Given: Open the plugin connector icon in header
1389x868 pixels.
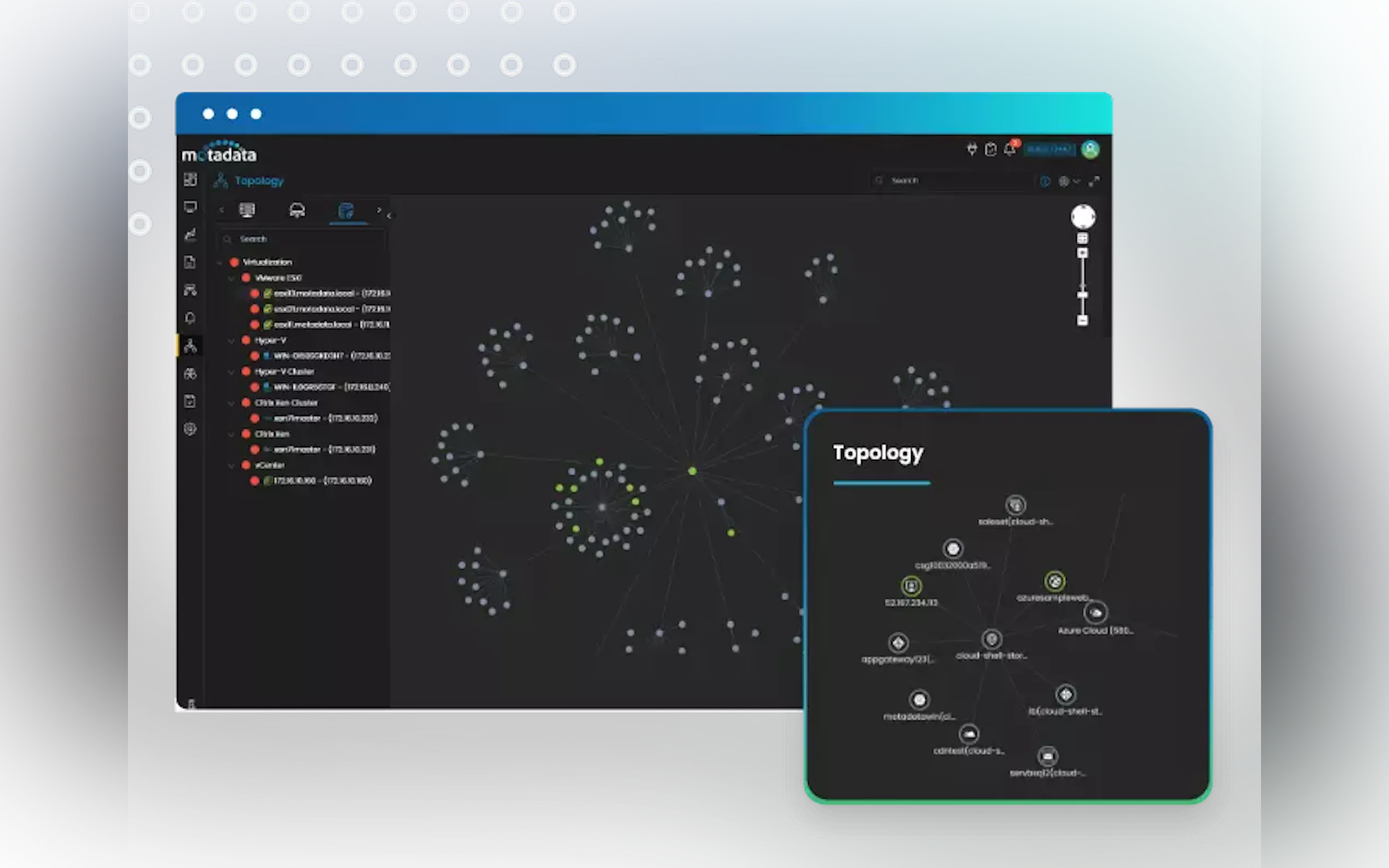Looking at the screenshot, I should tap(972, 150).
